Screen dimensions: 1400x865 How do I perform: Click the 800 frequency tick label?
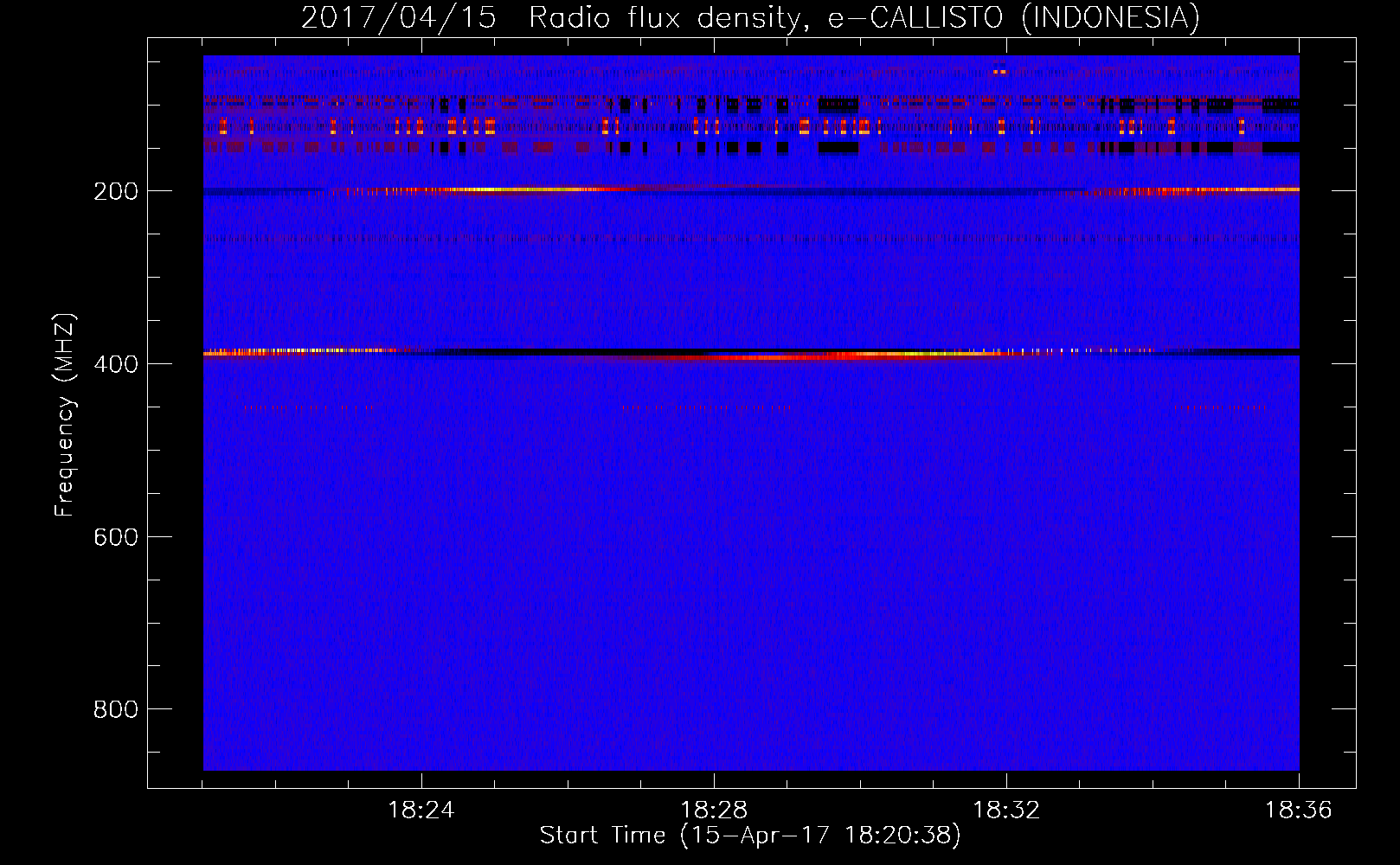(x=116, y=709)
